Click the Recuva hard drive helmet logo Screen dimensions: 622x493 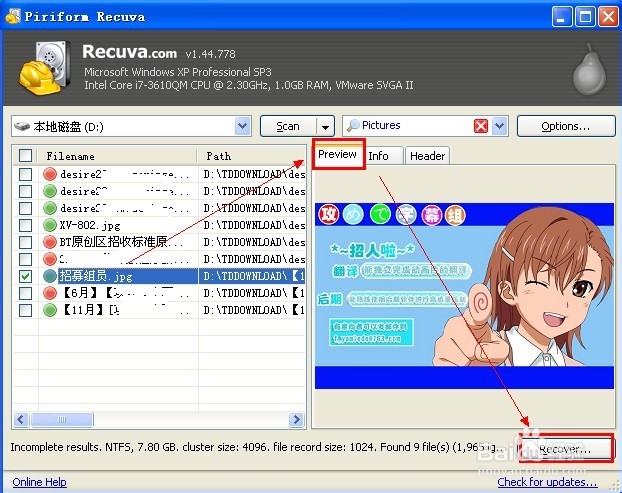[x=44, y=67]
